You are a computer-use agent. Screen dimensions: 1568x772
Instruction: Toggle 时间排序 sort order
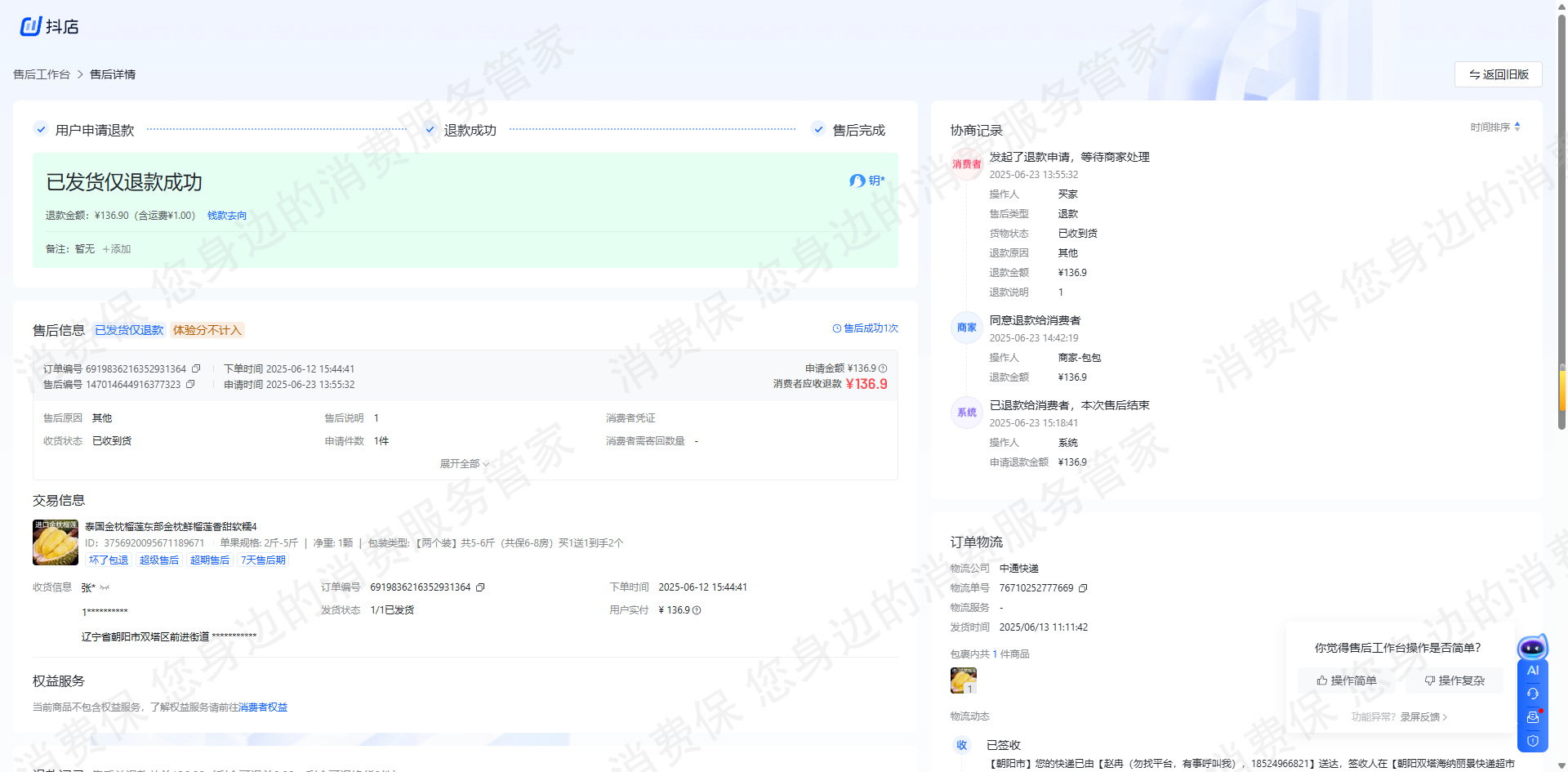[1495, 127]
